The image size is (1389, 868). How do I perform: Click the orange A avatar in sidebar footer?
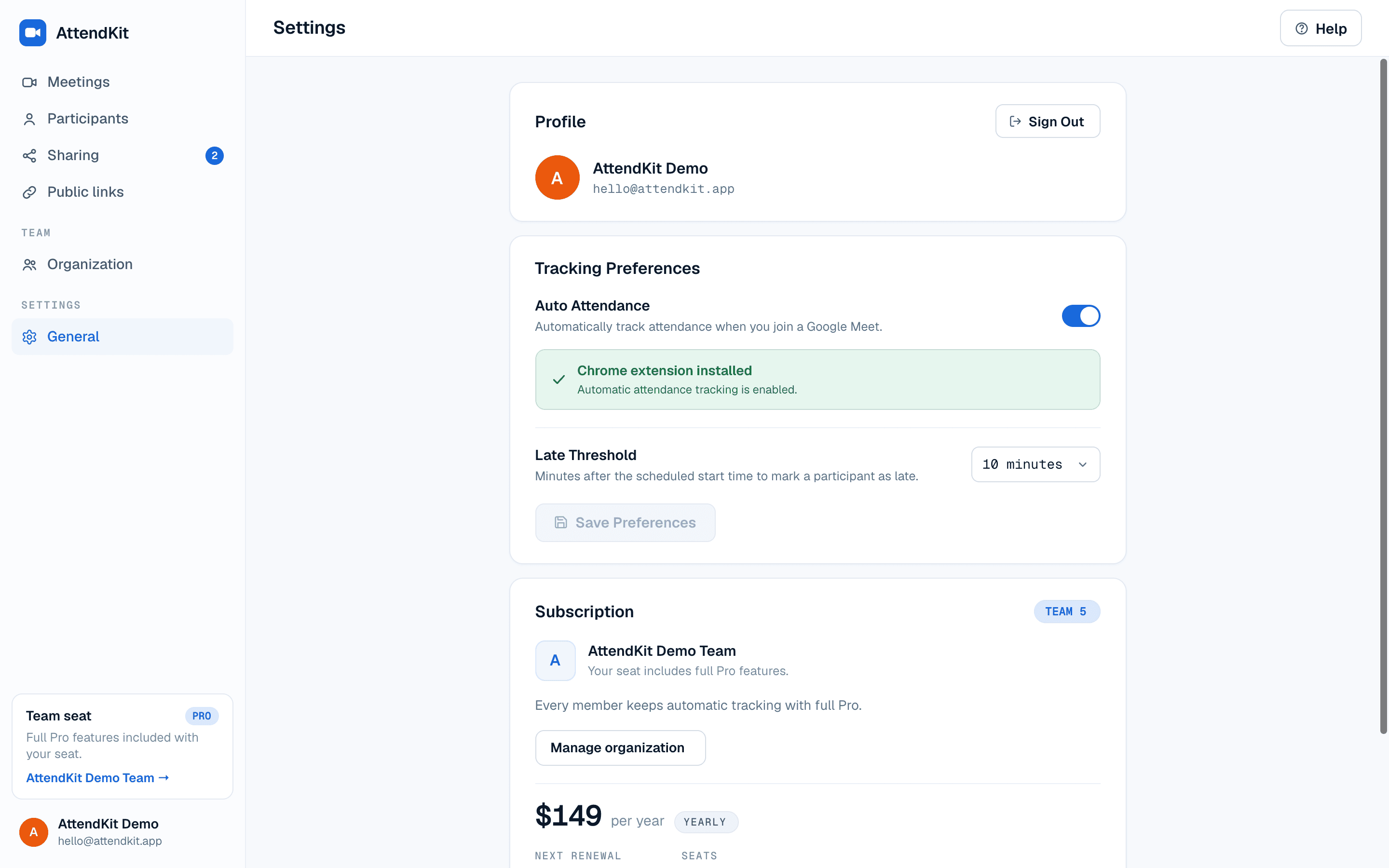point(33,832)
